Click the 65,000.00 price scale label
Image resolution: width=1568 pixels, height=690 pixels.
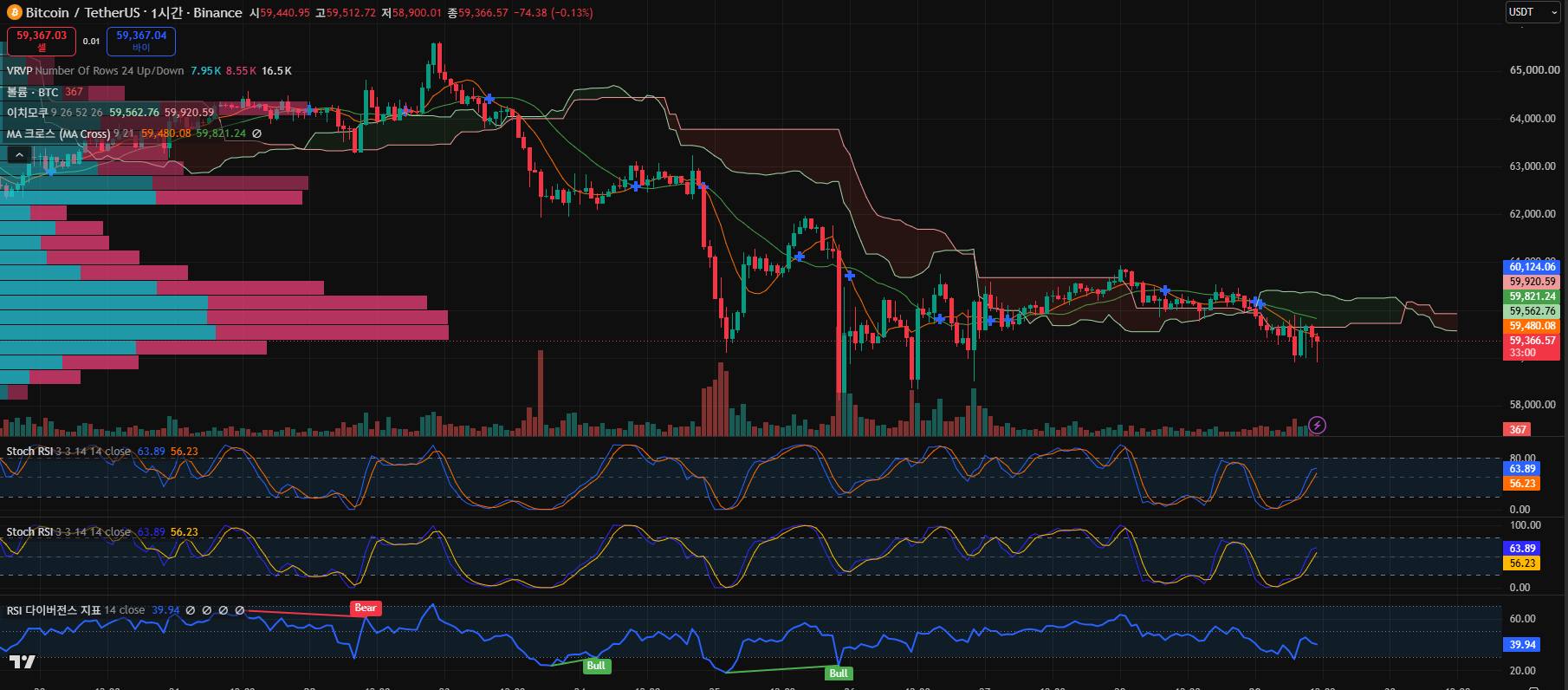coord(1534,70)
